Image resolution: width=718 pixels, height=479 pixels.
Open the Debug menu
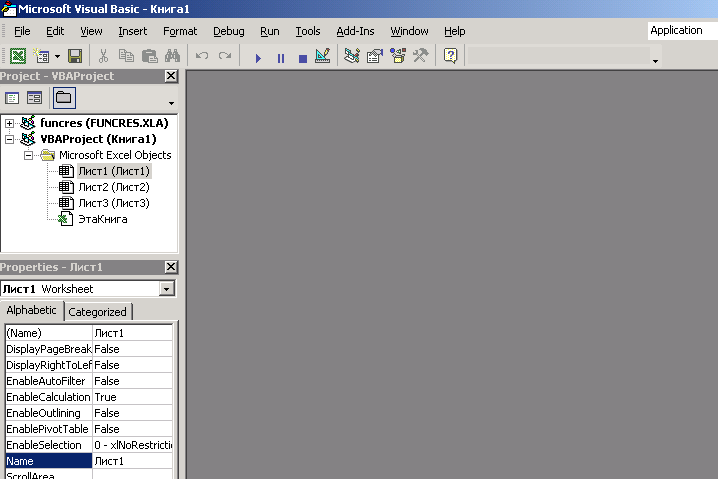(x=228, y=31)
